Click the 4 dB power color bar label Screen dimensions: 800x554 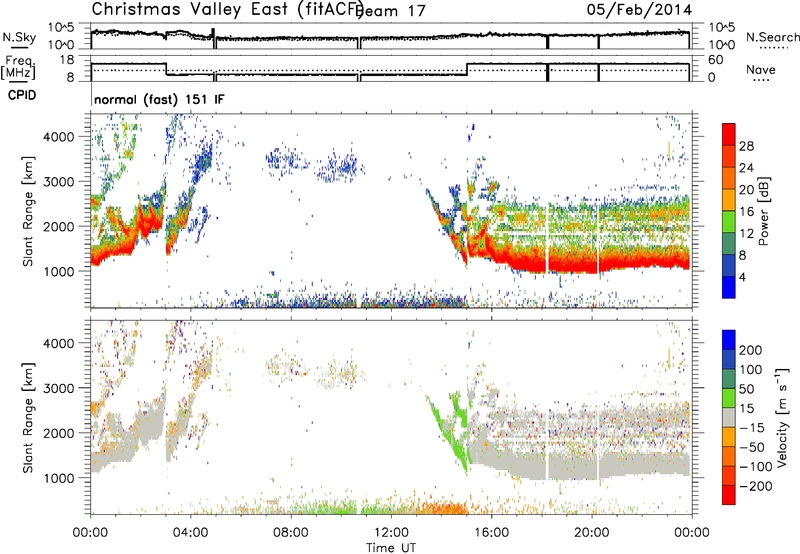tap(743, 277)
